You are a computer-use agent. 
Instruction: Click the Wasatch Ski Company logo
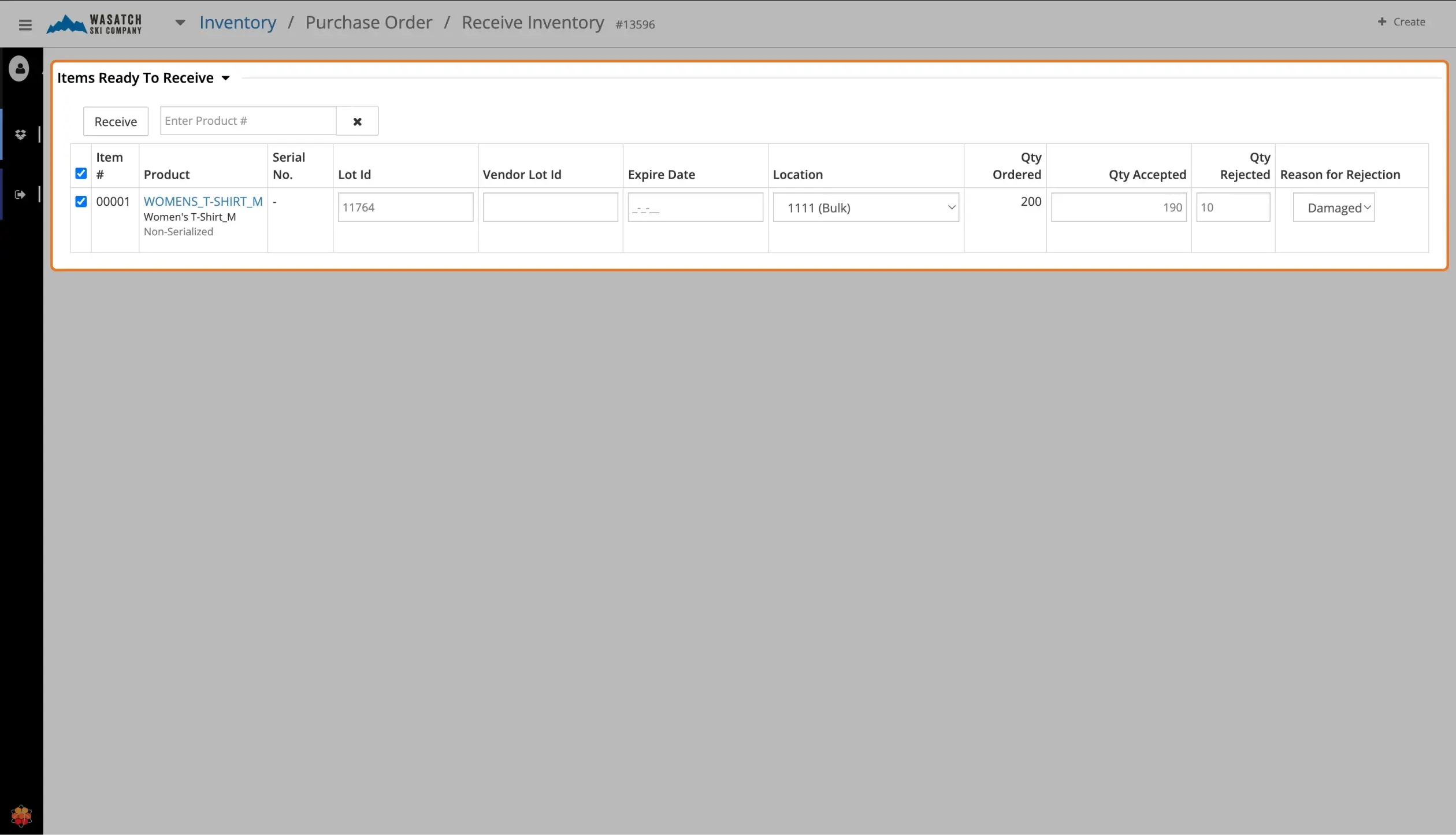[x=94, y=24]
